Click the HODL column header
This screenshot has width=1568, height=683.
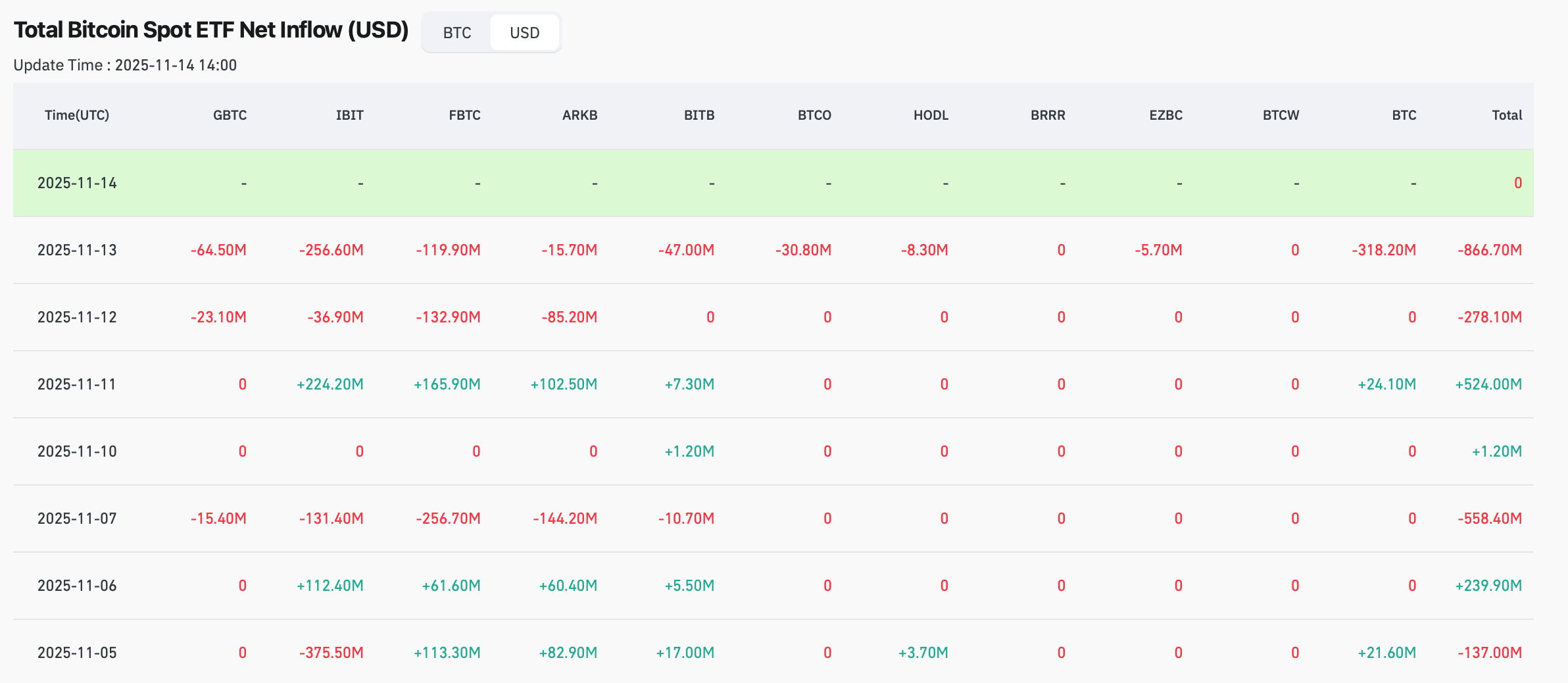coord(931,115)
